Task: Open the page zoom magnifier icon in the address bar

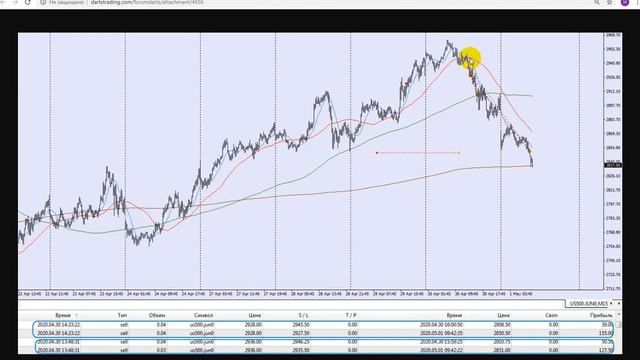Action: point(597,2)
